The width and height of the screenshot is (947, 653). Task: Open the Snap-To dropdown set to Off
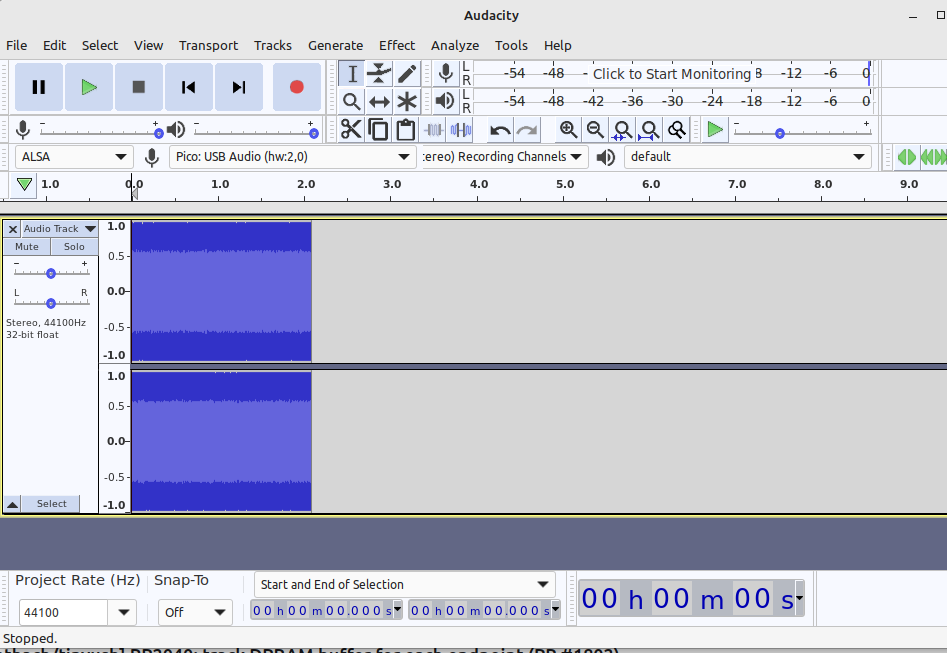tap(194, 612)
